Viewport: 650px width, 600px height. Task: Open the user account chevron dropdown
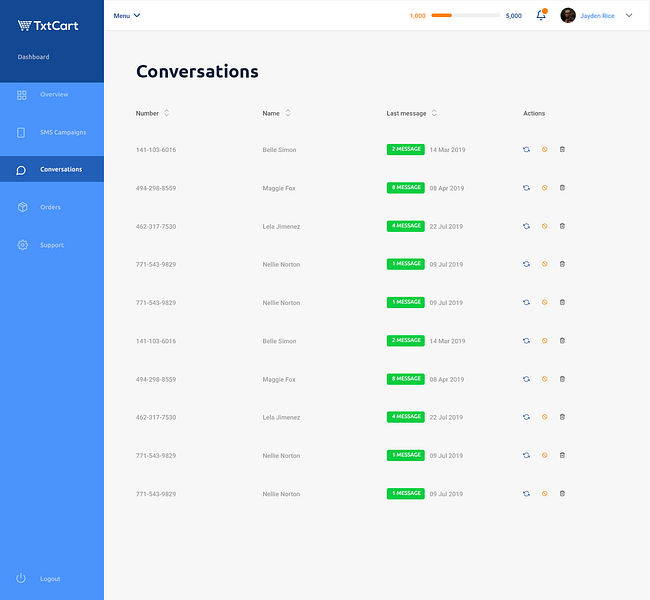tap(629, 15)
